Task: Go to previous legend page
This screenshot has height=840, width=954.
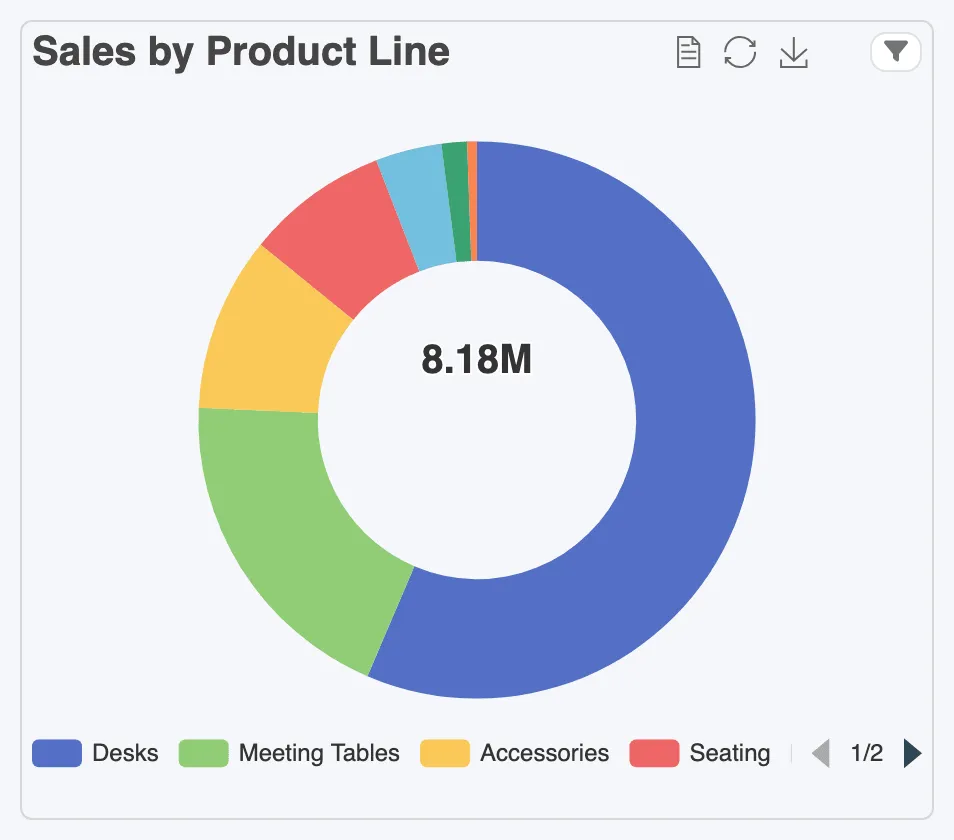Action: (821, 753)
